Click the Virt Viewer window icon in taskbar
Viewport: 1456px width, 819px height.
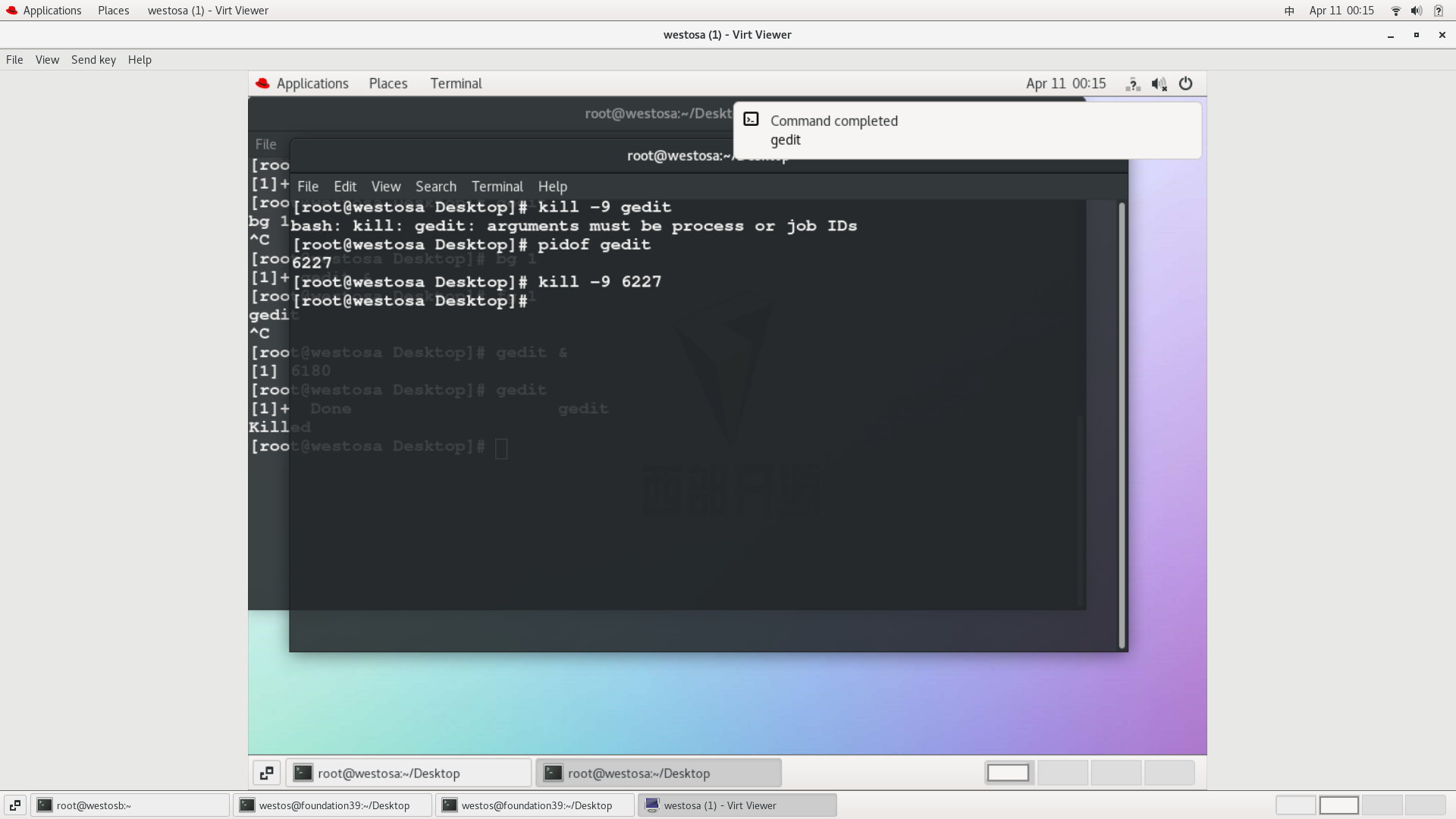pos(651,804)
